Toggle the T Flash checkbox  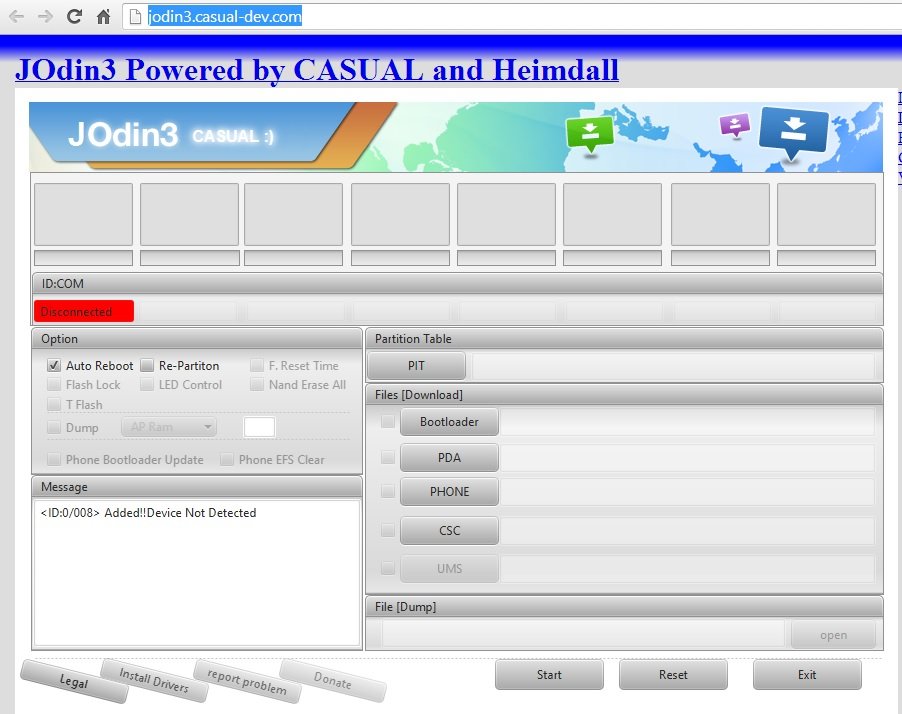pos(54,404)
